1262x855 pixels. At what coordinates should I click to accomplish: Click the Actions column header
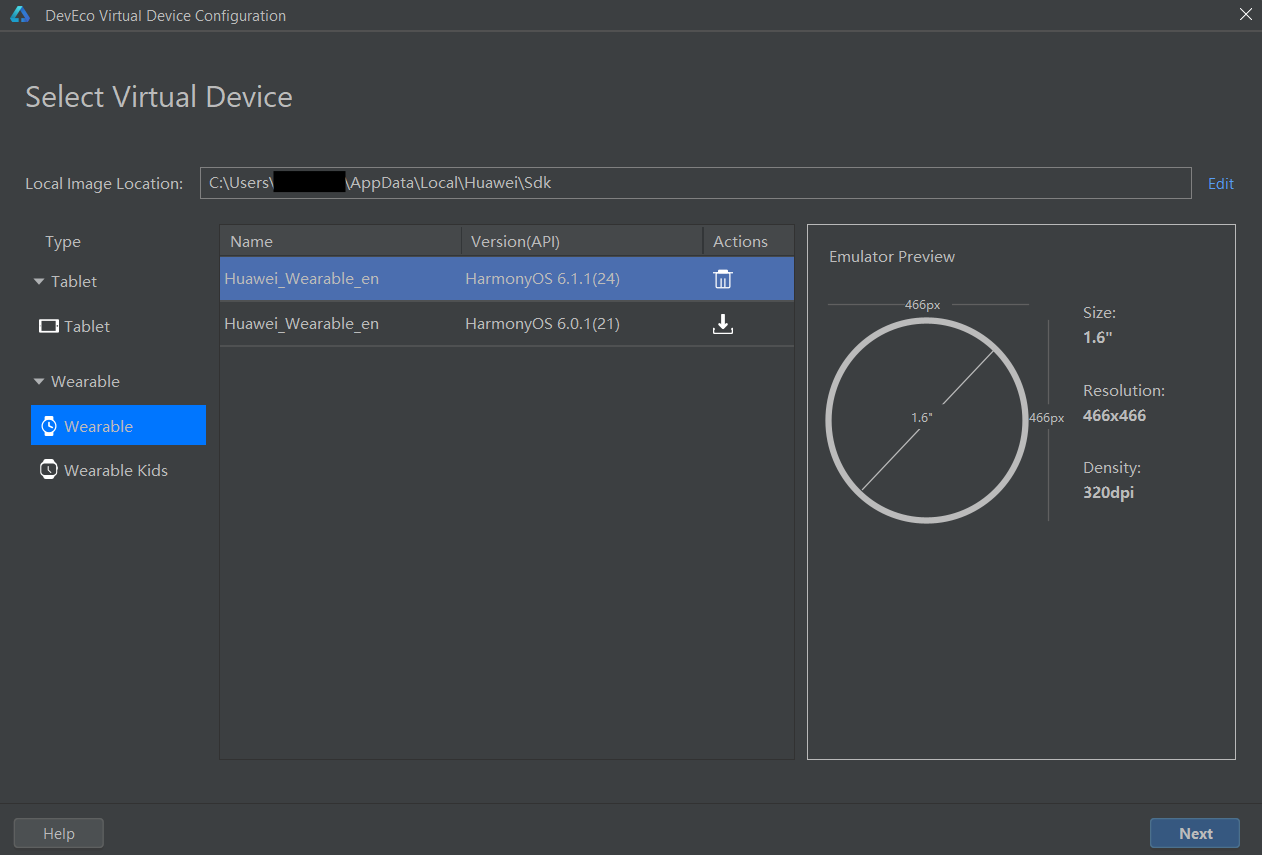pos(748,241)
